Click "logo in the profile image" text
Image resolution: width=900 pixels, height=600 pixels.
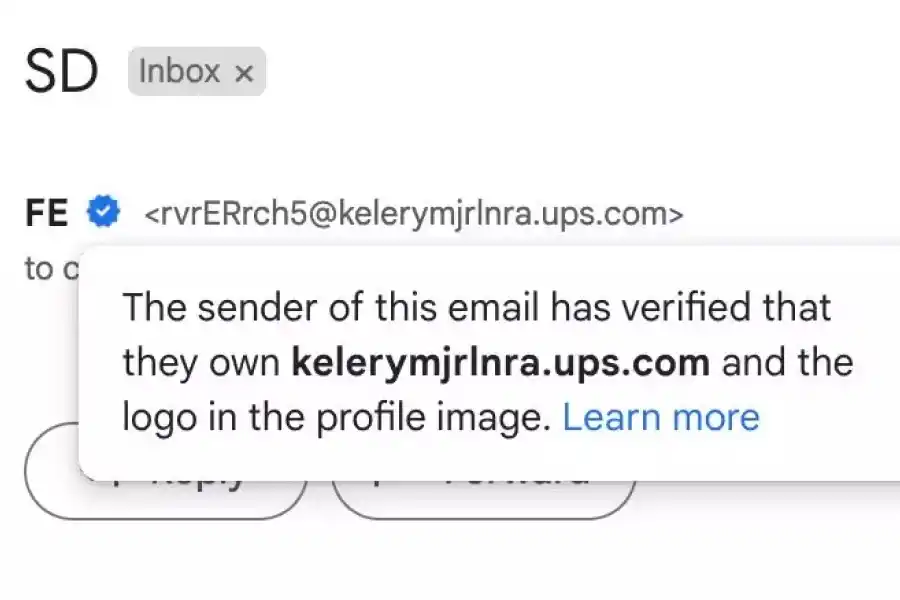(x=337, y=417)
